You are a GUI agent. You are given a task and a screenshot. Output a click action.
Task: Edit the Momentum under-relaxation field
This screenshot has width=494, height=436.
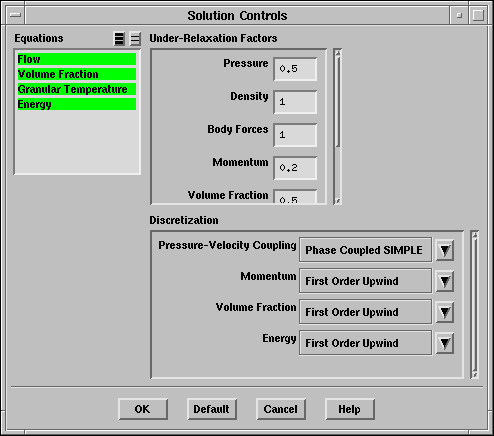coord(295,168)
